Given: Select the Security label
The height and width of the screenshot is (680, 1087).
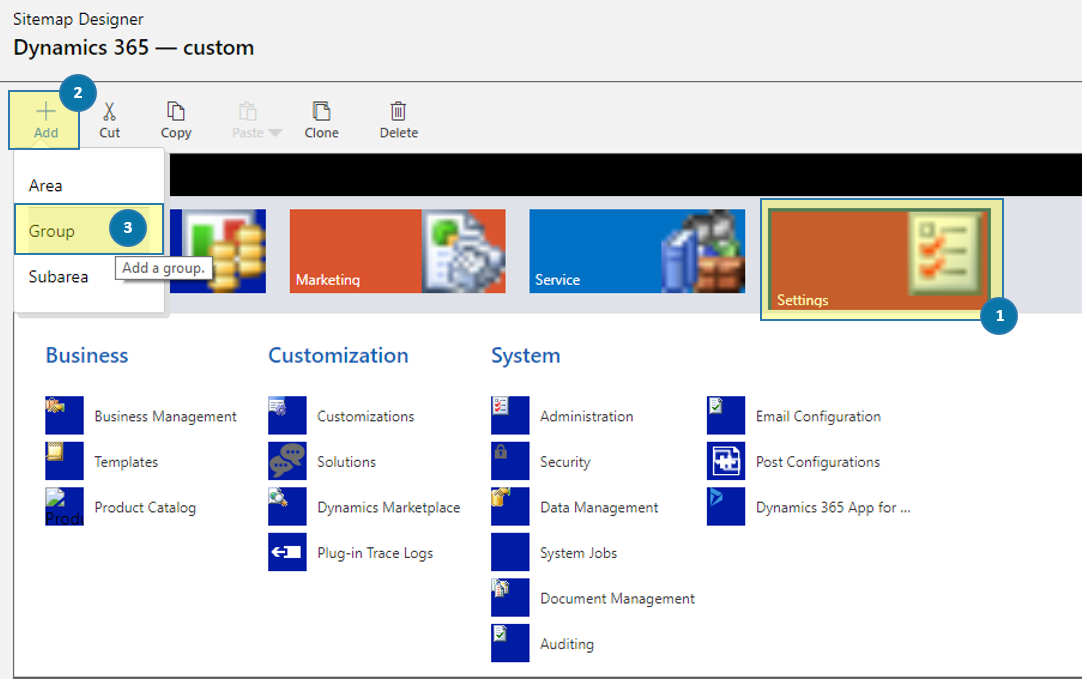Looking at the screenshot, I should tap(565, 462).
